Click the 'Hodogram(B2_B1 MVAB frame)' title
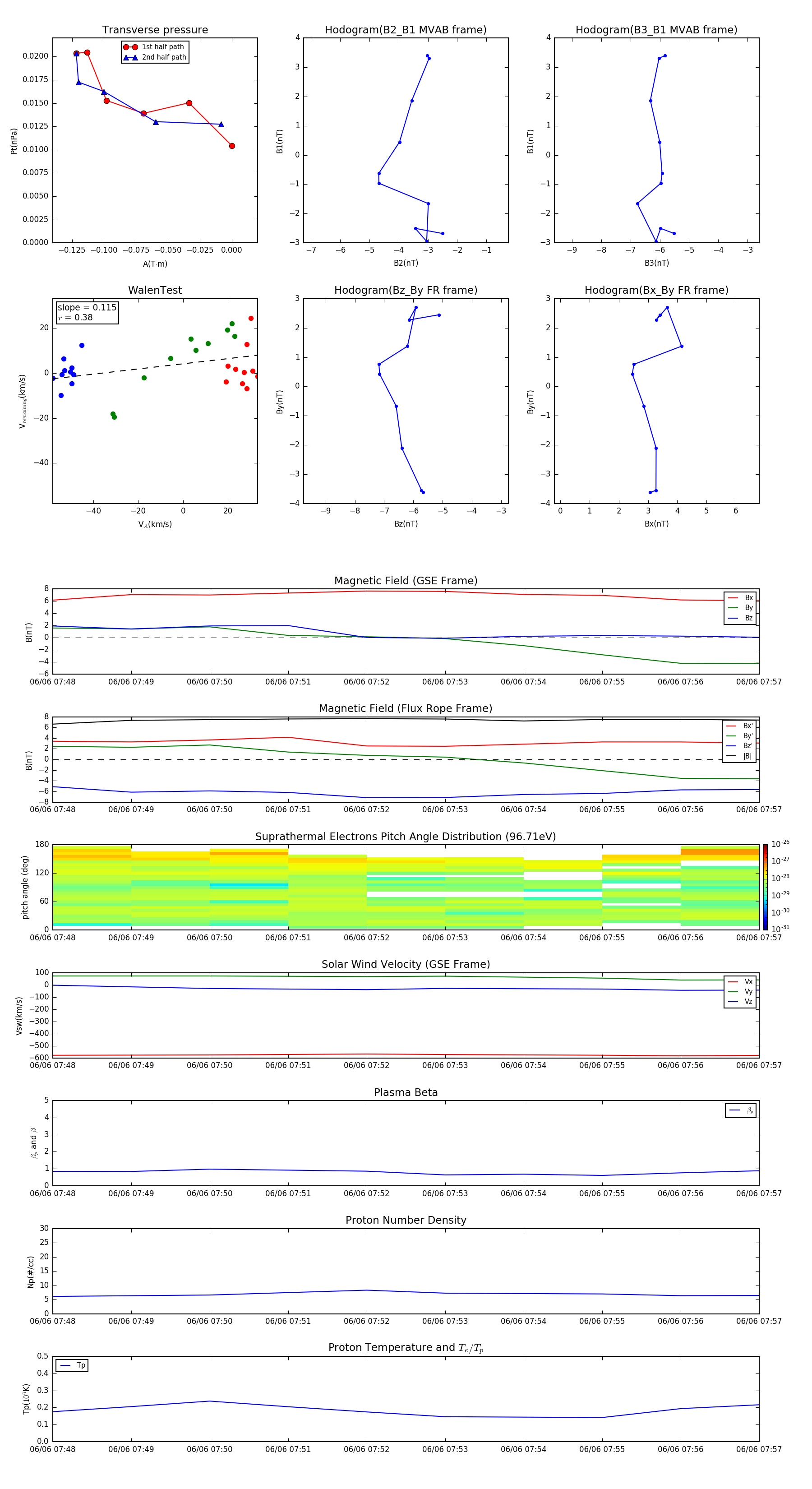This screenshot has height=1489, width=812. coord(406,29)
